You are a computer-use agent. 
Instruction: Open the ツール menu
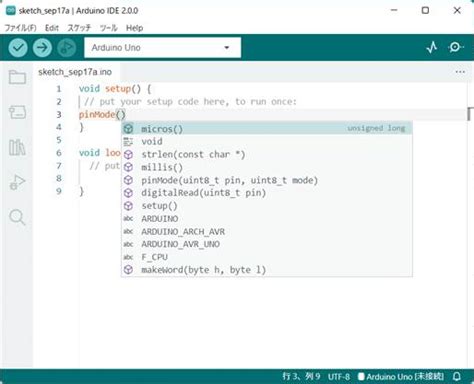coord(109,28)
